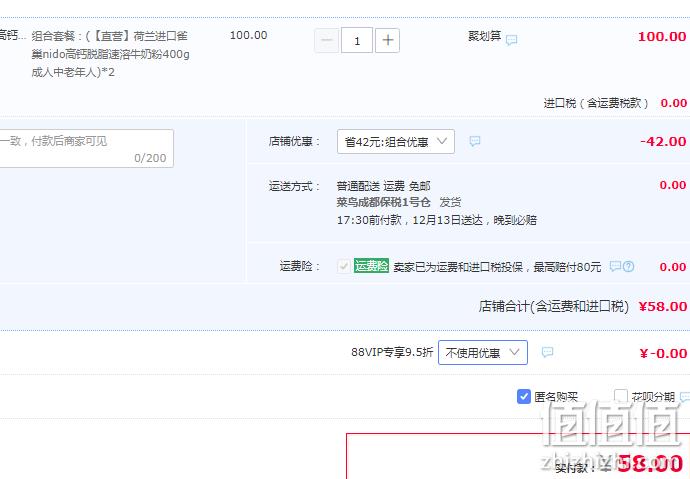
Task: Increase quantity with the plus button
Action: click(x=387, y=40)
